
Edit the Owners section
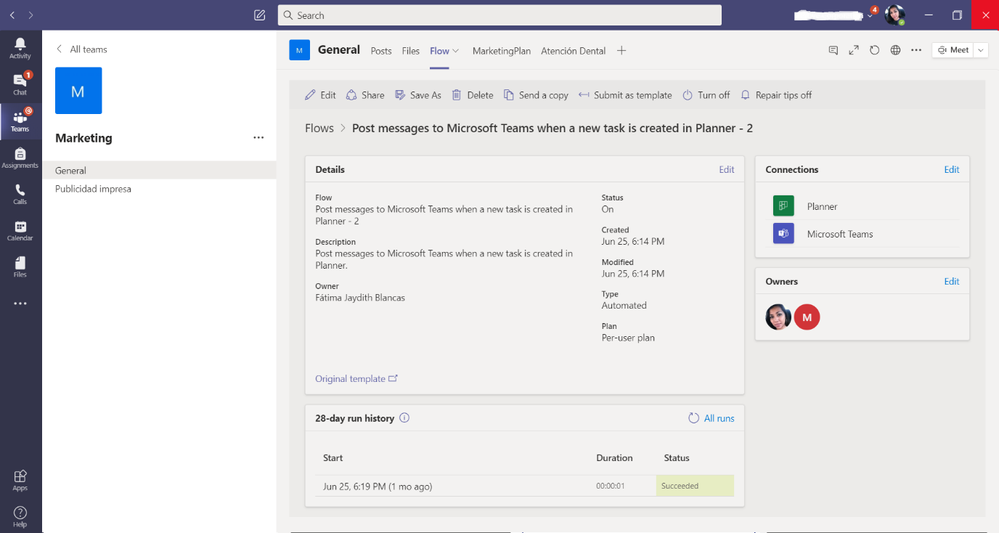pyautogui.click(x=951, y=281)
